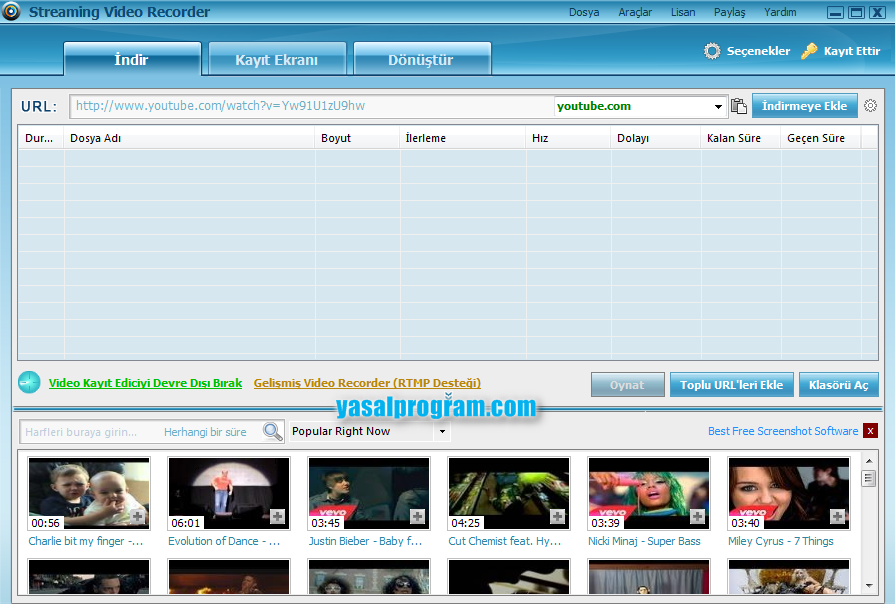Expand the URL history dropdown arrow
895x604 pixels.
pos(719,107)
